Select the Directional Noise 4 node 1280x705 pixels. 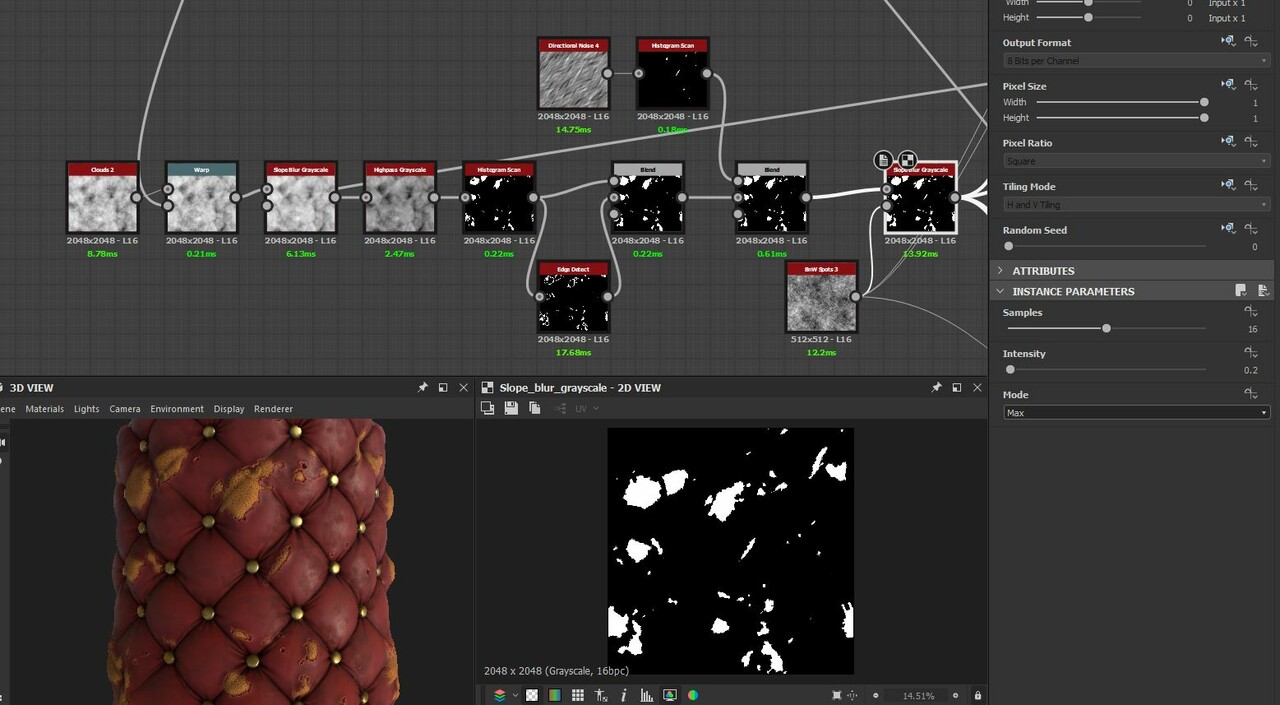tap(574, 74)
